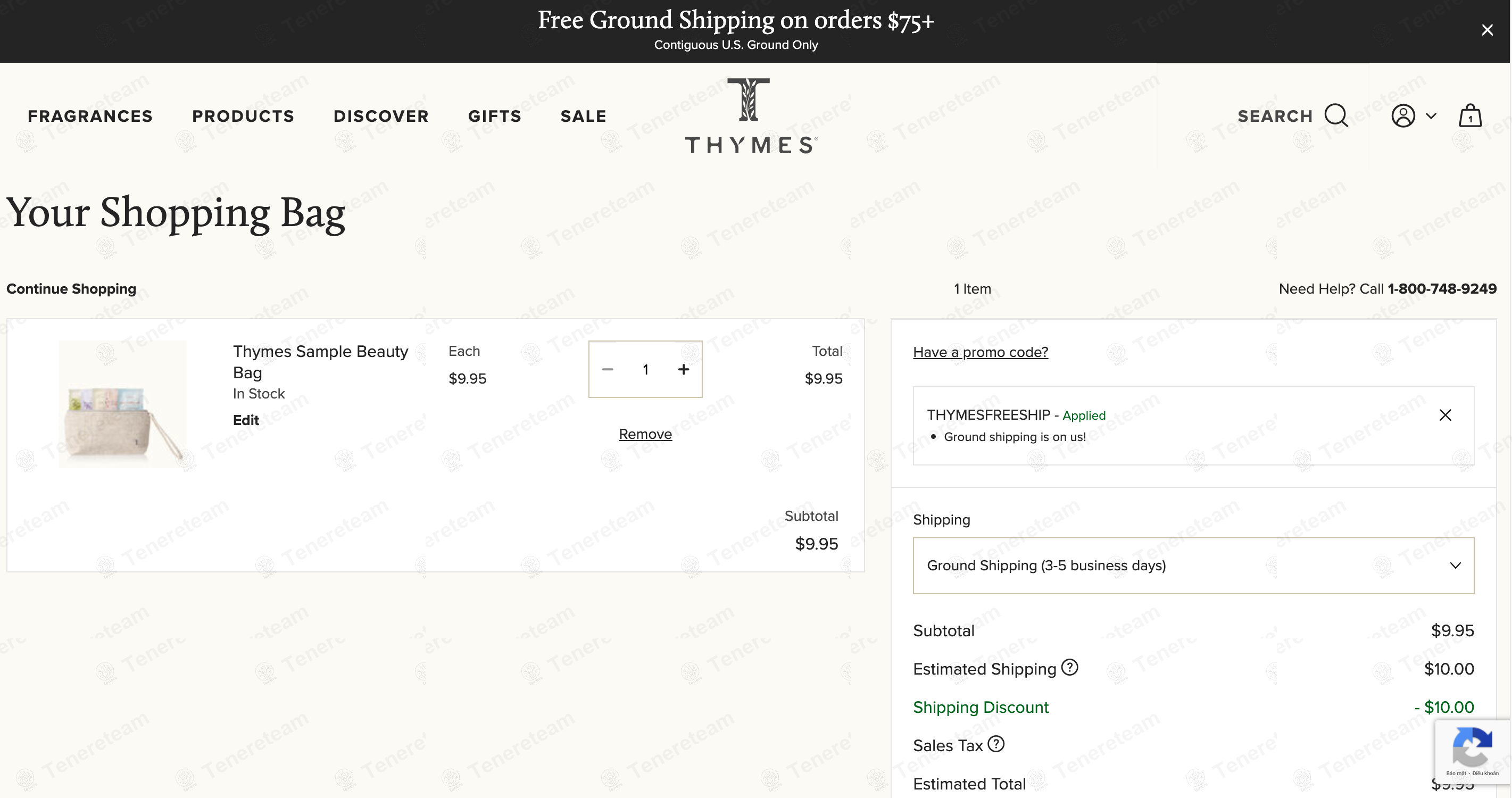Open the Gifts menu
1512x798 pixels.
pyautogui.click(x=495, y=116)
